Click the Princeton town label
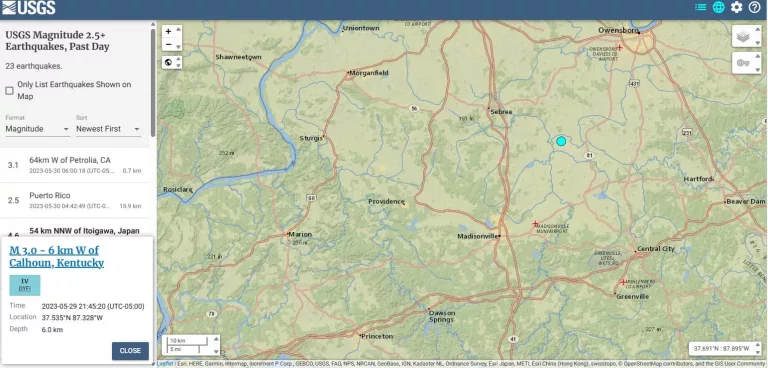 (377, 336)
